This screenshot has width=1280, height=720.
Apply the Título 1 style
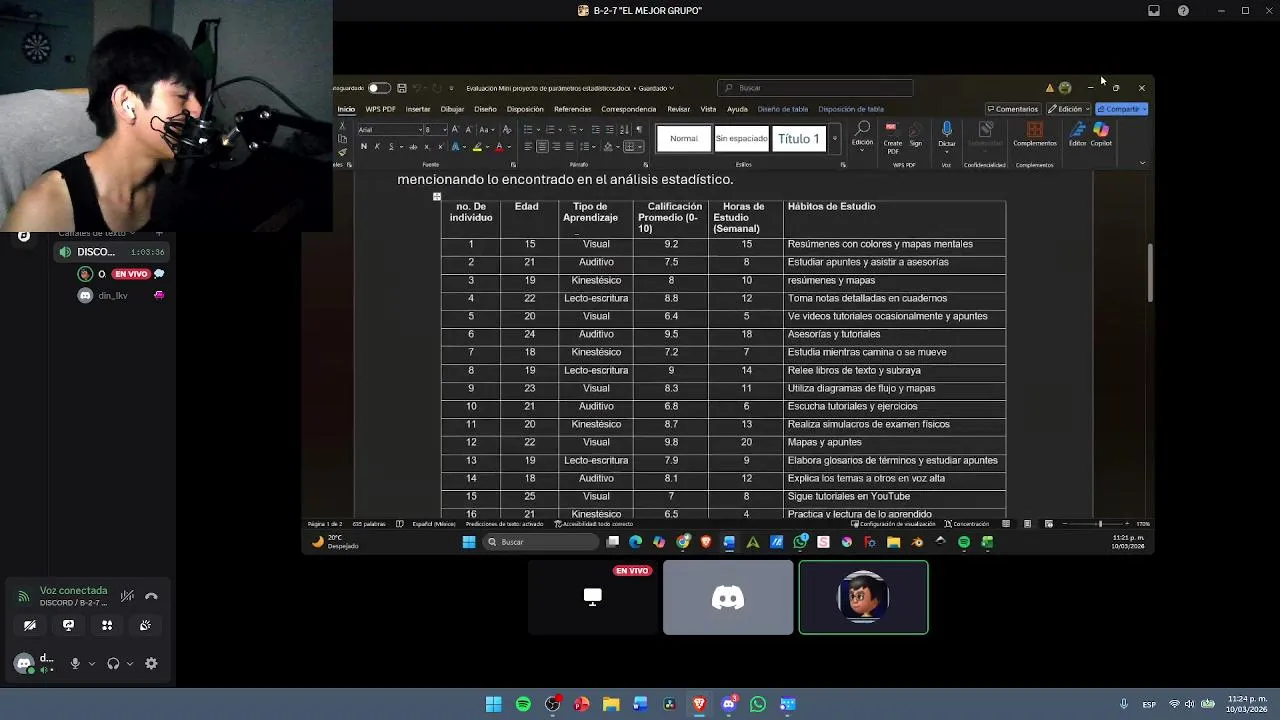pos(799,139)
